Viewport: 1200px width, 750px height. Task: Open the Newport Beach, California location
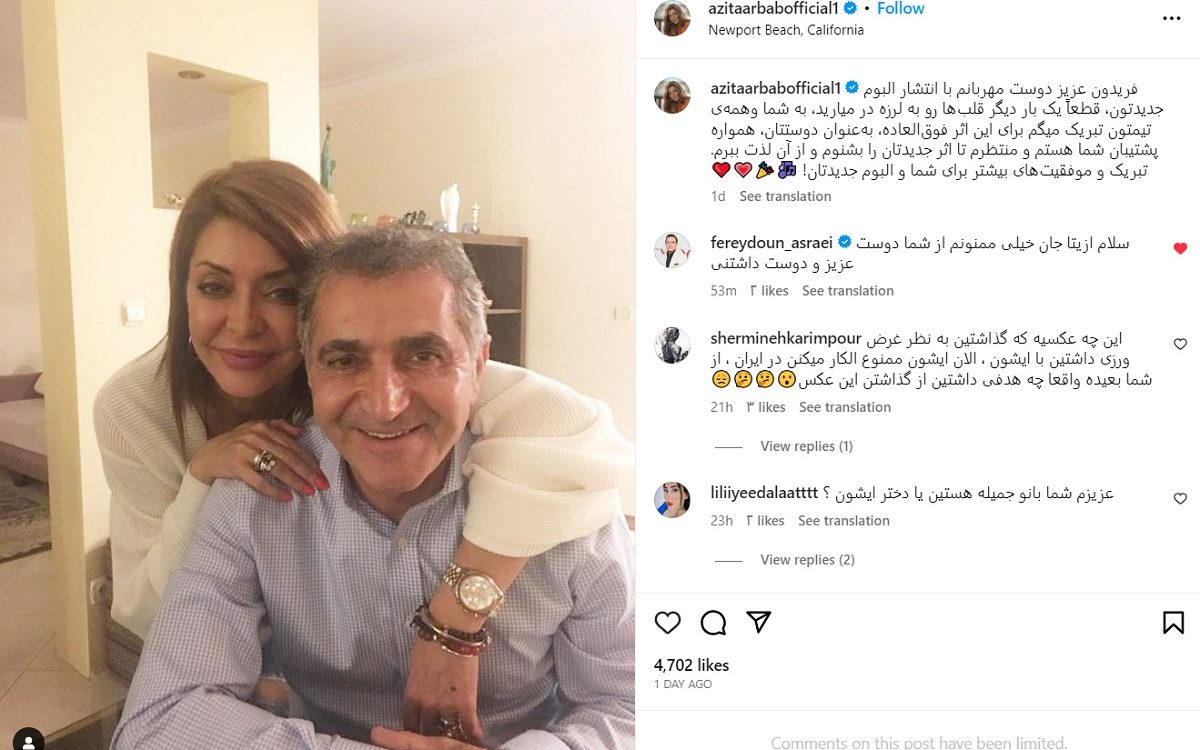[786, 30]
